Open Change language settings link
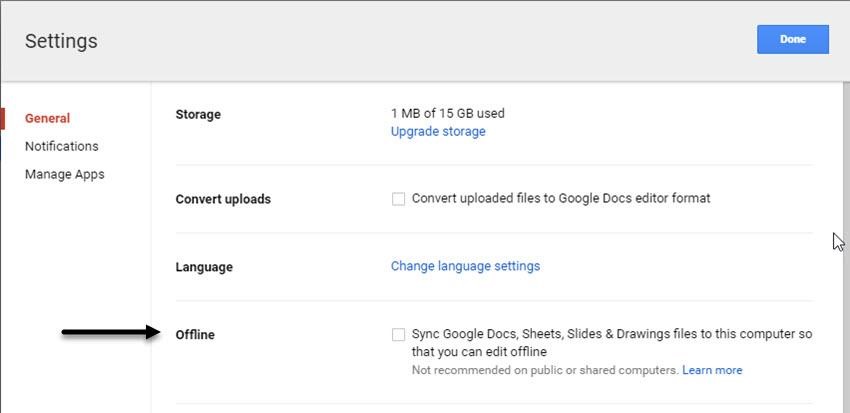Image resolution: width=850 pixels, height=413 pixels. 465,266
